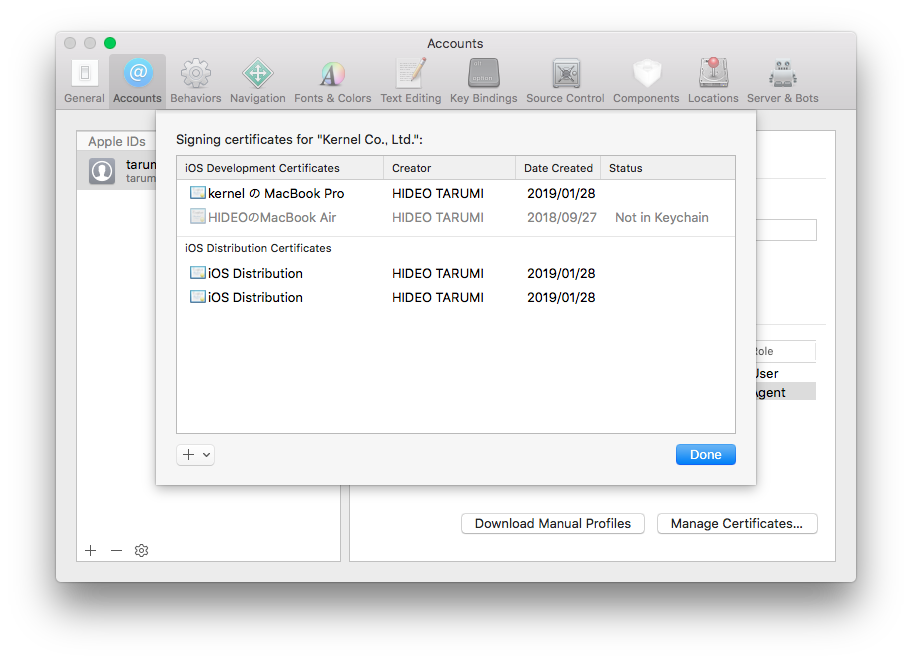The width and height of the screenshot is (912, 662).
Task: Select the HIDEOのMacBook Air certificate row
Action: (271, 217)
